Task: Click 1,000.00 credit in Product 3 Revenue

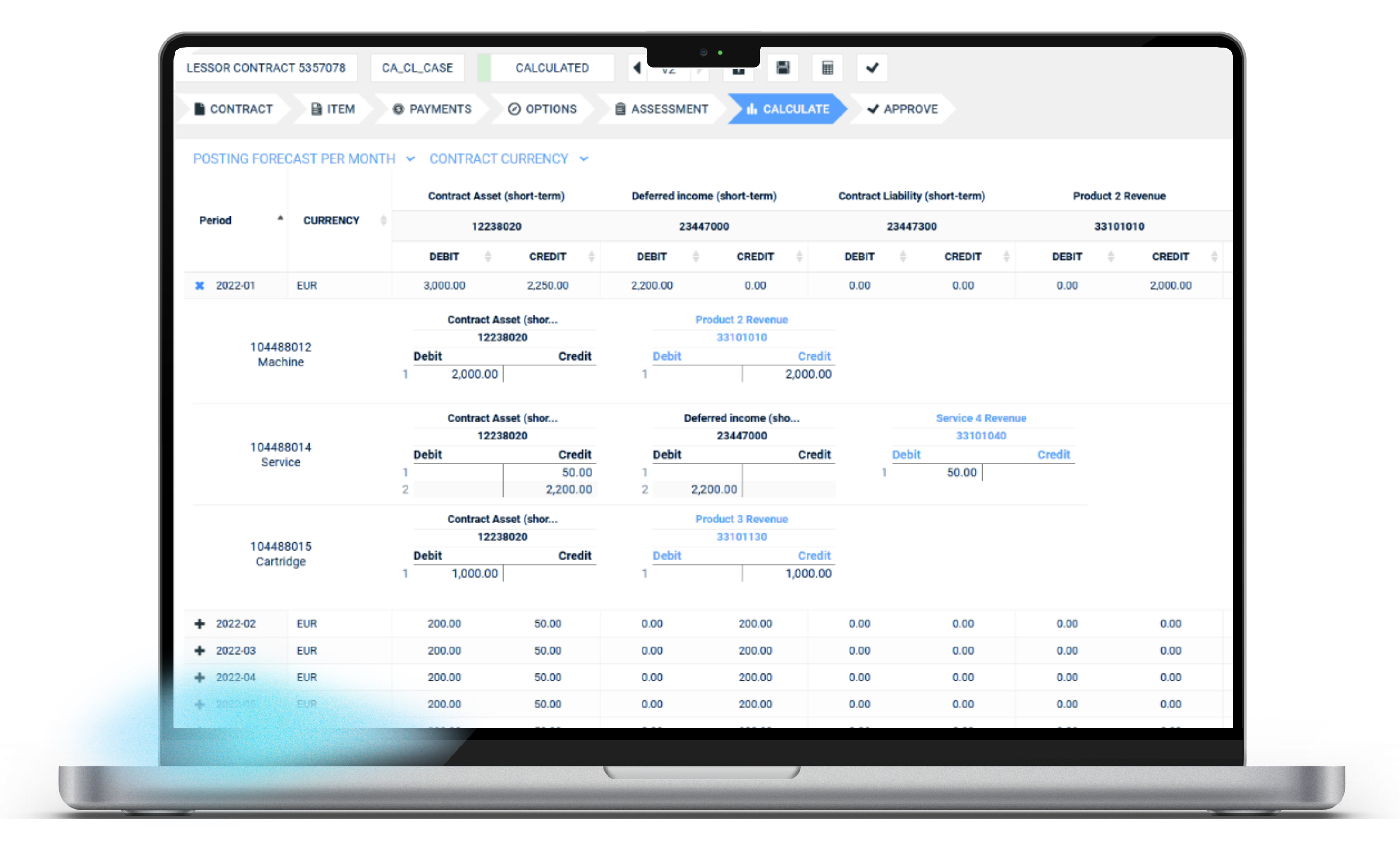Action: pyautogui.click(x=808, y=573)
